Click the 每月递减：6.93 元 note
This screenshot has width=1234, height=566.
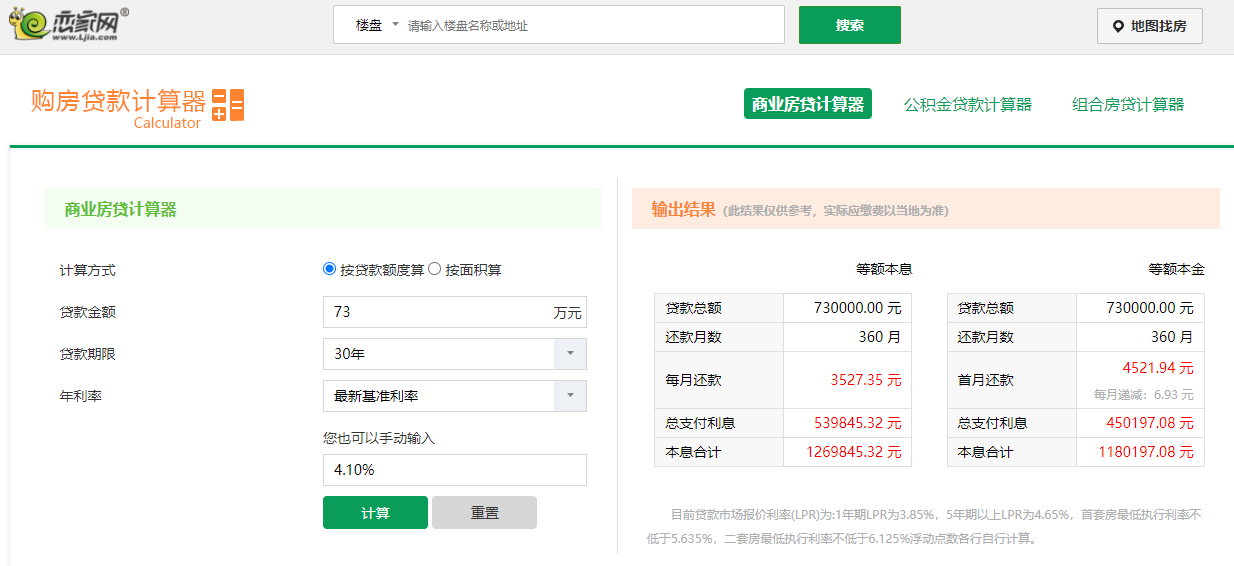point(1143,395)
